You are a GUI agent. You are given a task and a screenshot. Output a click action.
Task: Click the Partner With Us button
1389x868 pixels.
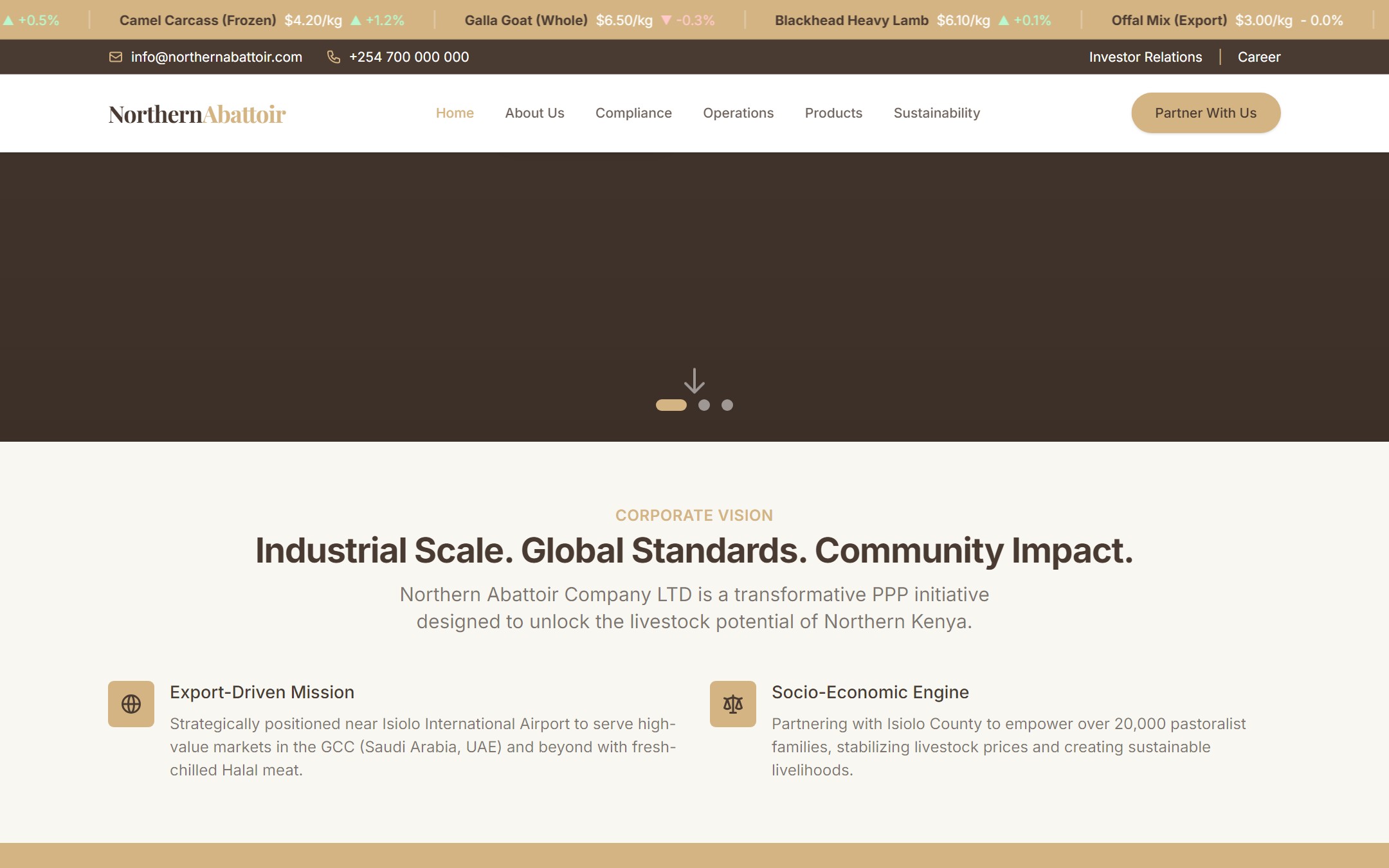coord(1206,113)
